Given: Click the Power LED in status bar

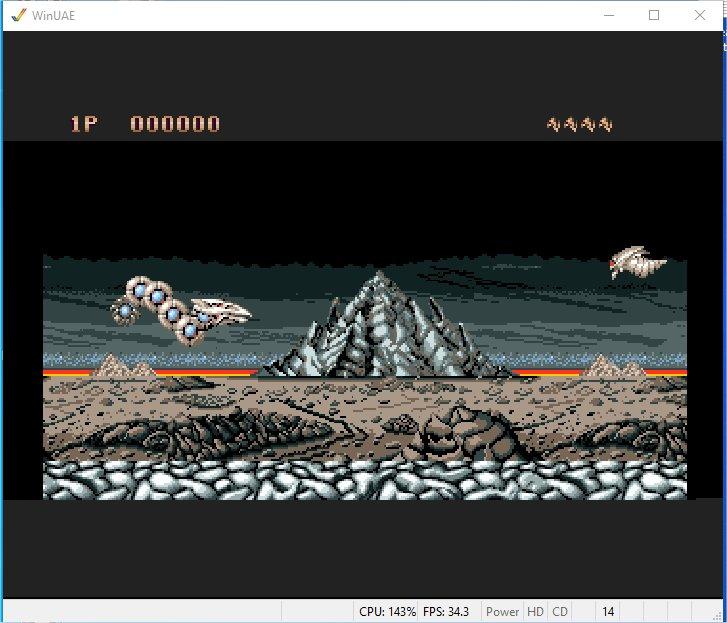Looking at the screenshot, I should click(503, 611).
